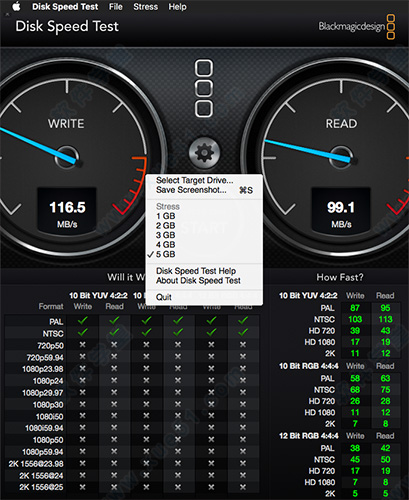Open the Help menu in menu bar
This screenshot has width=409, height=500.
tap(177, 7)
